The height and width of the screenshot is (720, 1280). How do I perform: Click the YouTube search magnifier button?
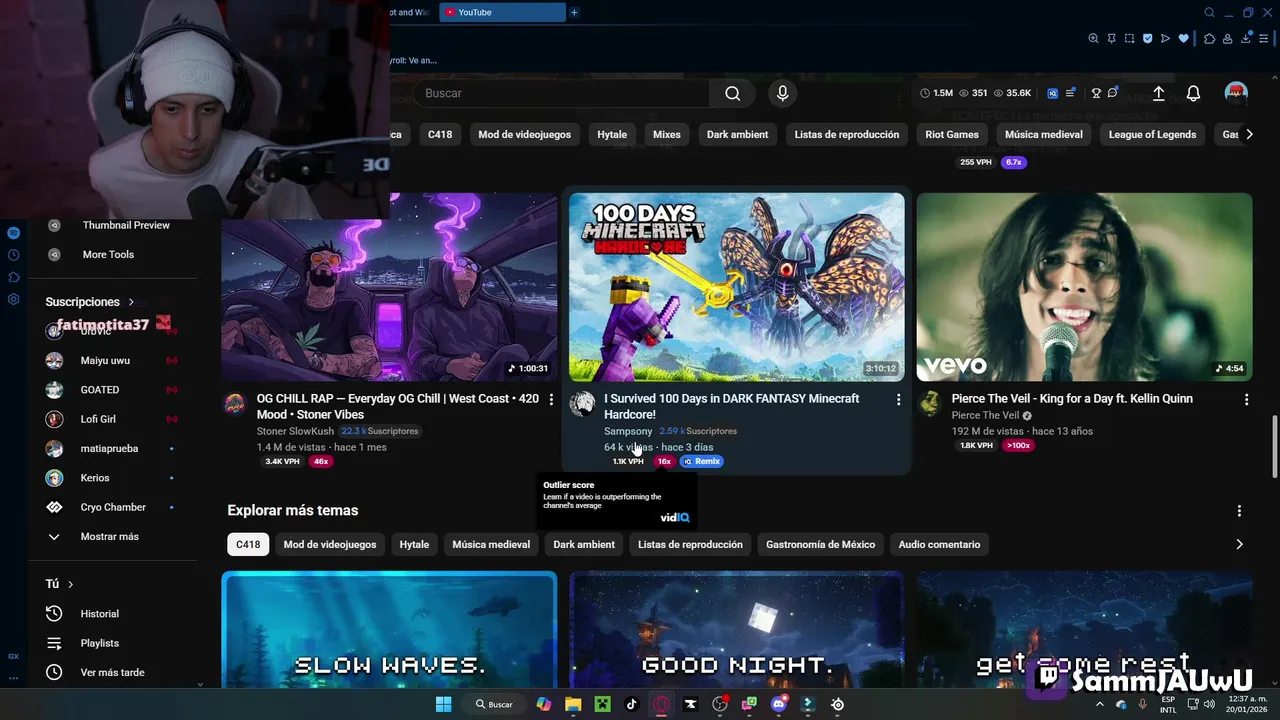[x=733, y=93]
